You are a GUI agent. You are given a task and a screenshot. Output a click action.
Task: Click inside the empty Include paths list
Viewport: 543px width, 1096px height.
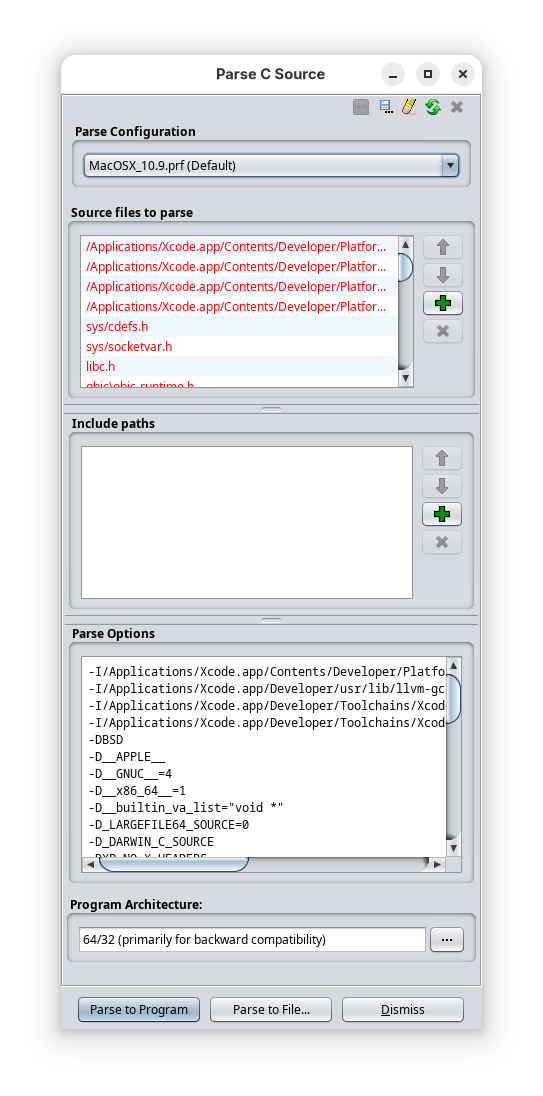point(247,523)
